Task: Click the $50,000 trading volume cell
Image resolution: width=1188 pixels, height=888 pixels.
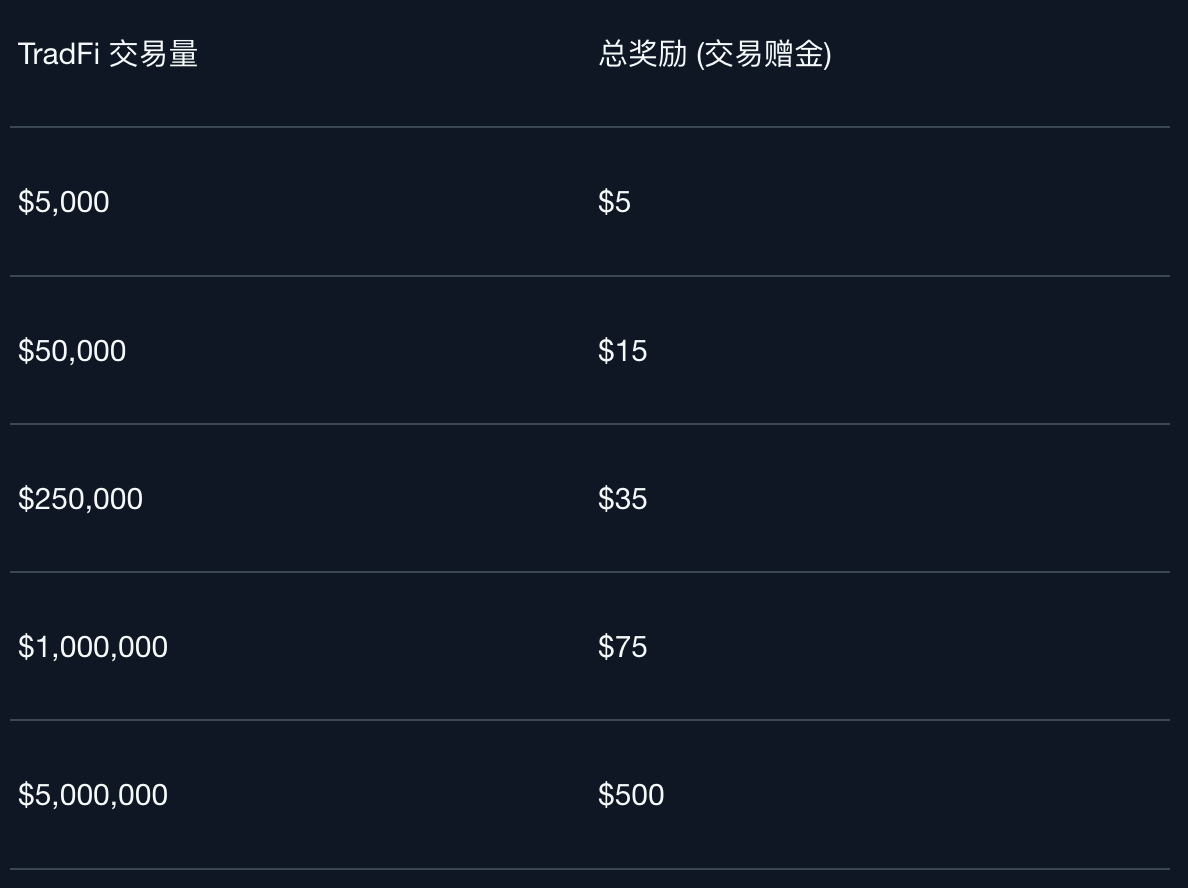Action: (x=72, y=351)
